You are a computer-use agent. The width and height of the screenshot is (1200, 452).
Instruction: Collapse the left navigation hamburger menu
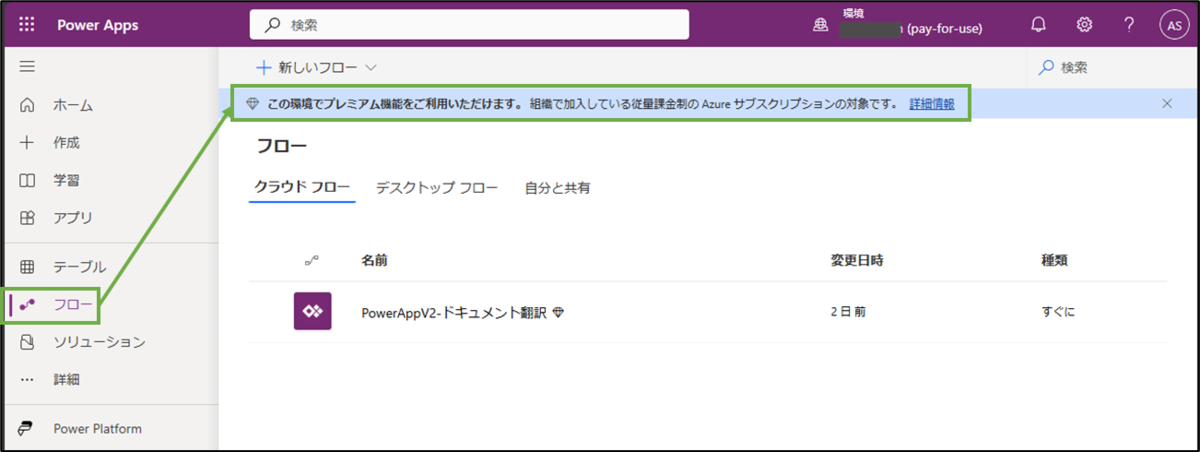(x=27, y=67)
